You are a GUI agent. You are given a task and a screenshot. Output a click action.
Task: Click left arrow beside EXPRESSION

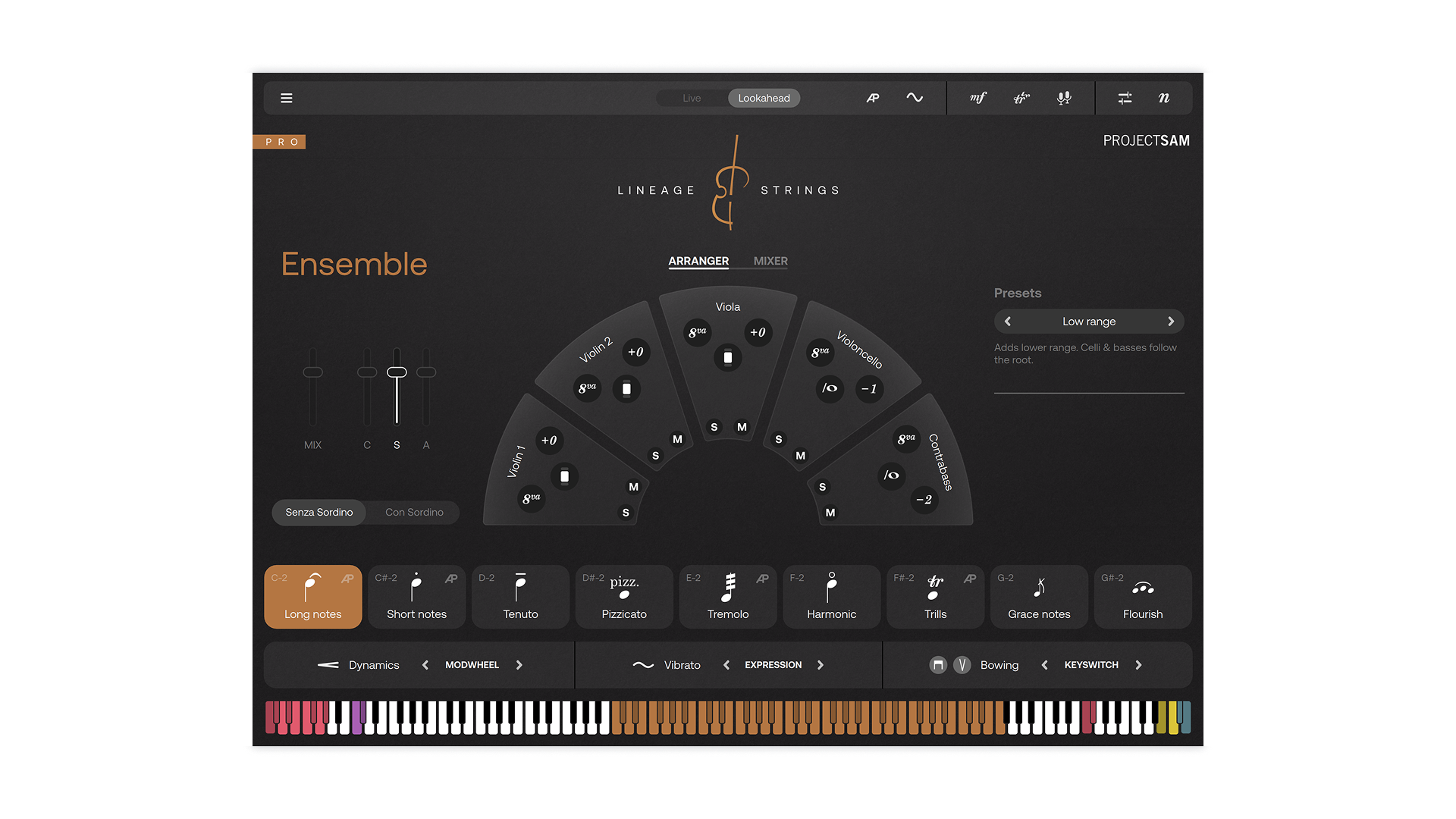(x=726, y=665)
